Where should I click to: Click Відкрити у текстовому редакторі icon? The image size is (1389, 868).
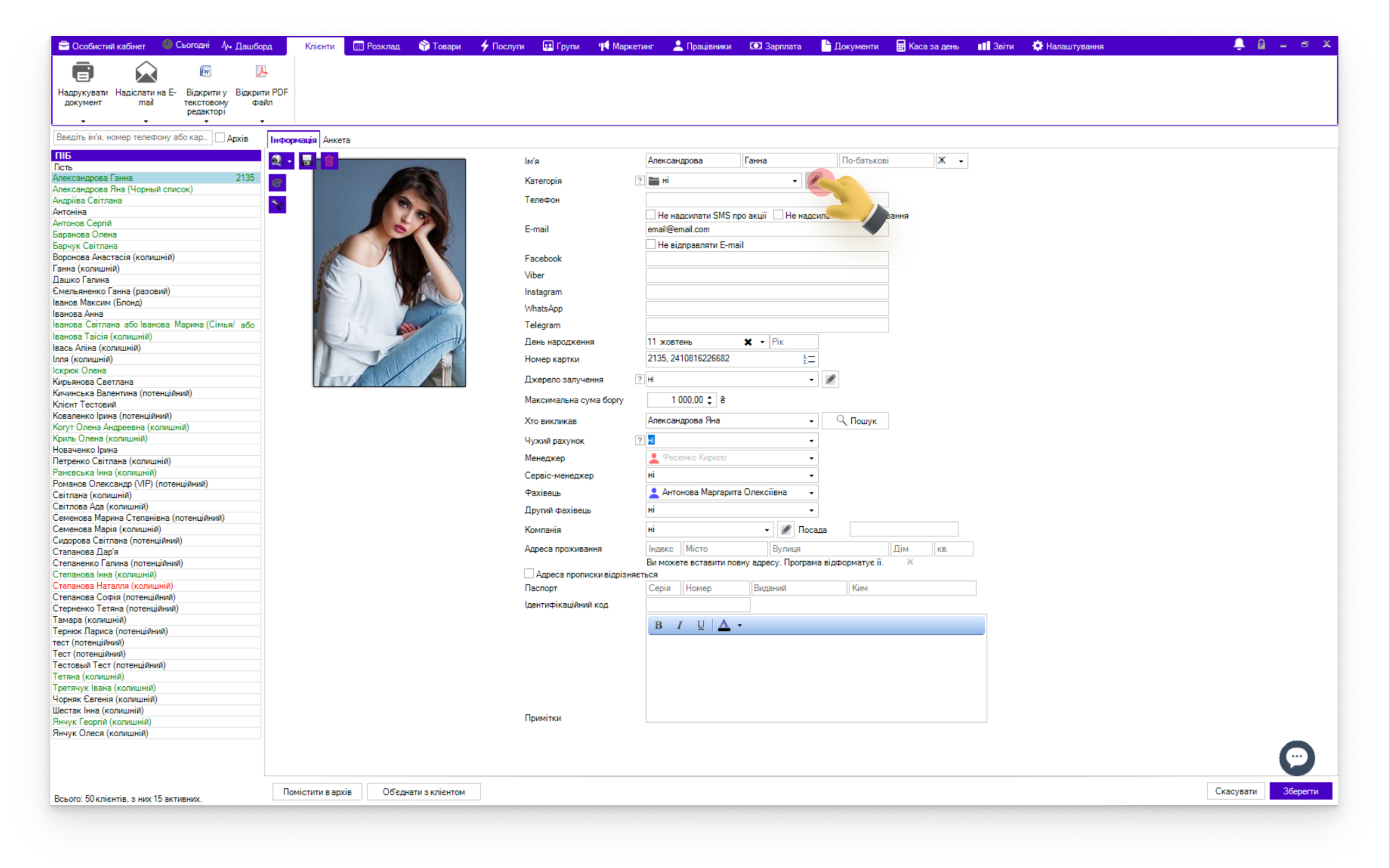(206, 71)
